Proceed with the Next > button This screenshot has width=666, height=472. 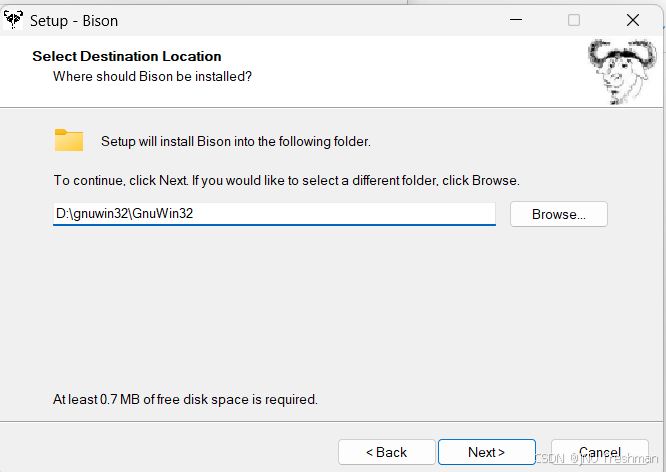[x=487, y=452]
